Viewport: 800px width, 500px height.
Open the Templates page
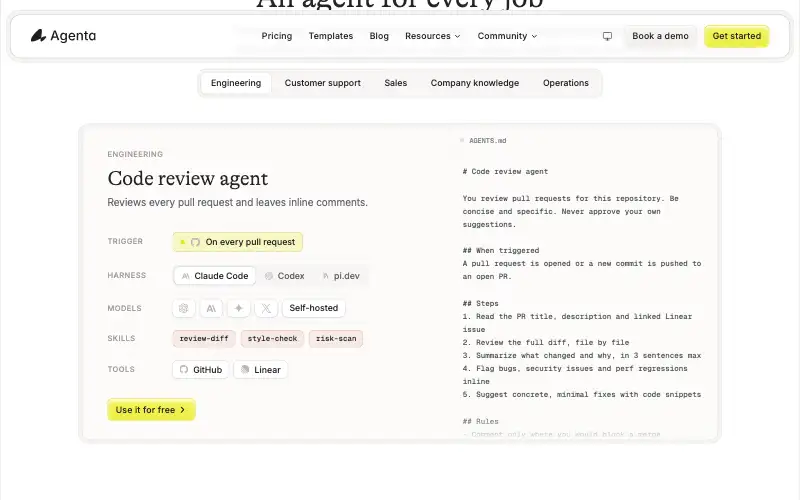tap(331, 36)
